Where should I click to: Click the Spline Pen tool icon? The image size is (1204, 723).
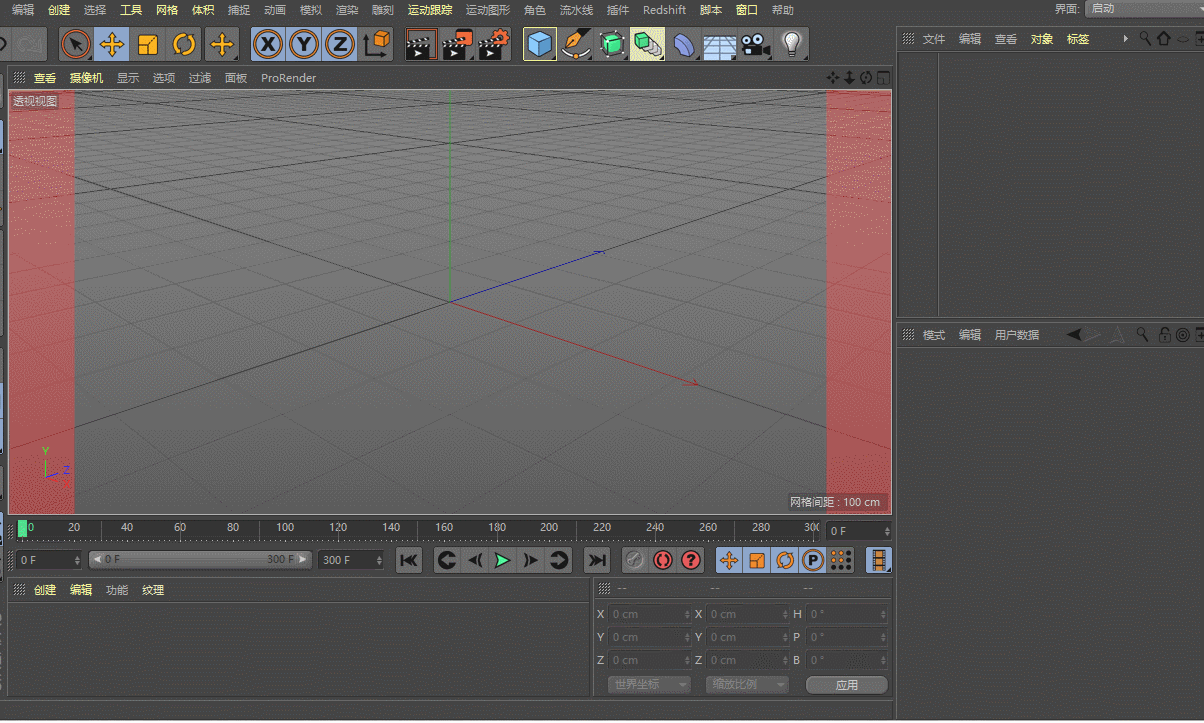pos(576,45)
